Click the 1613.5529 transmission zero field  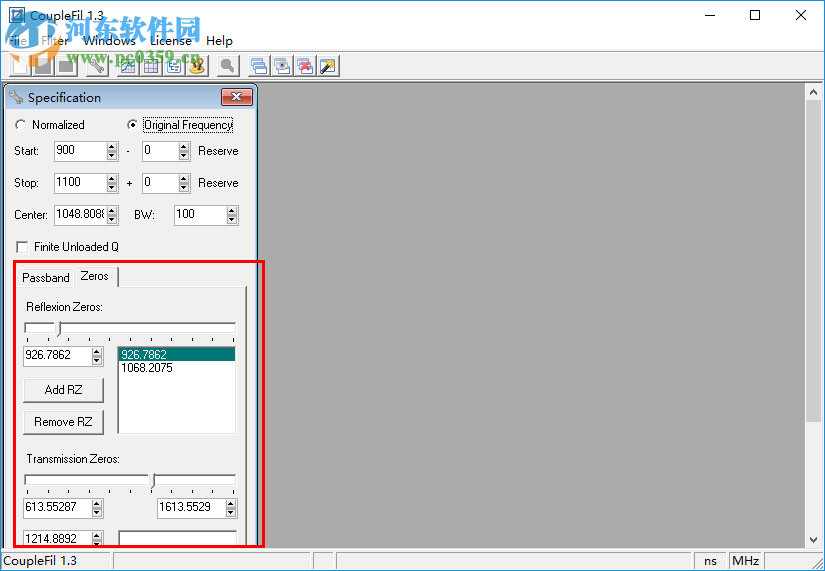pyautogui.click(x=192, y=508)
